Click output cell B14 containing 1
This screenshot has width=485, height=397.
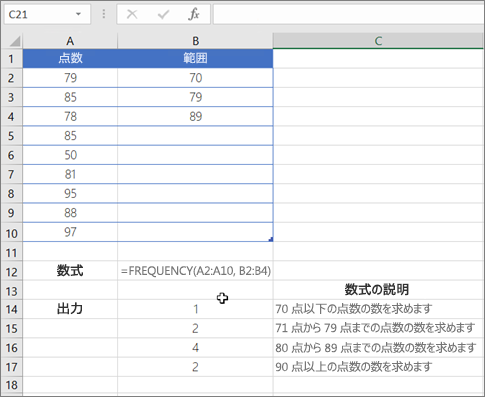[x=195, y=309]
